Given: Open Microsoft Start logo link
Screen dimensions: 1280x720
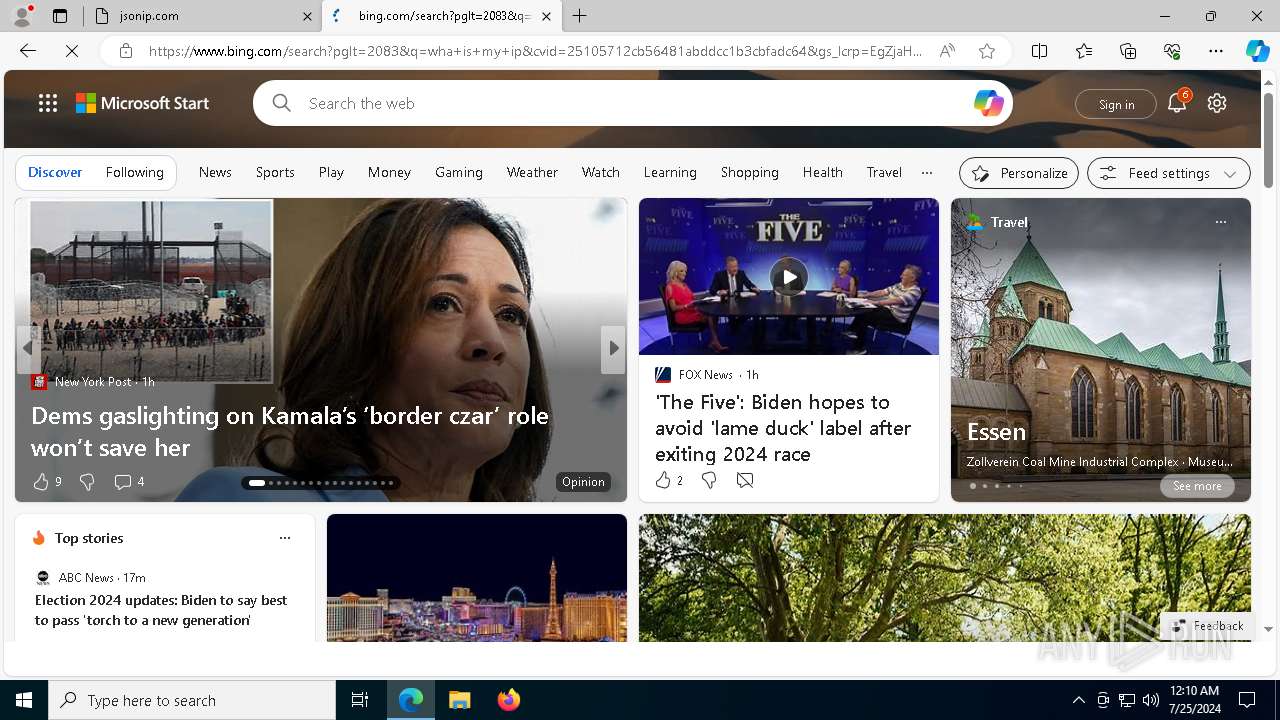Looking at the screenshot, I should tap(142, 103).
